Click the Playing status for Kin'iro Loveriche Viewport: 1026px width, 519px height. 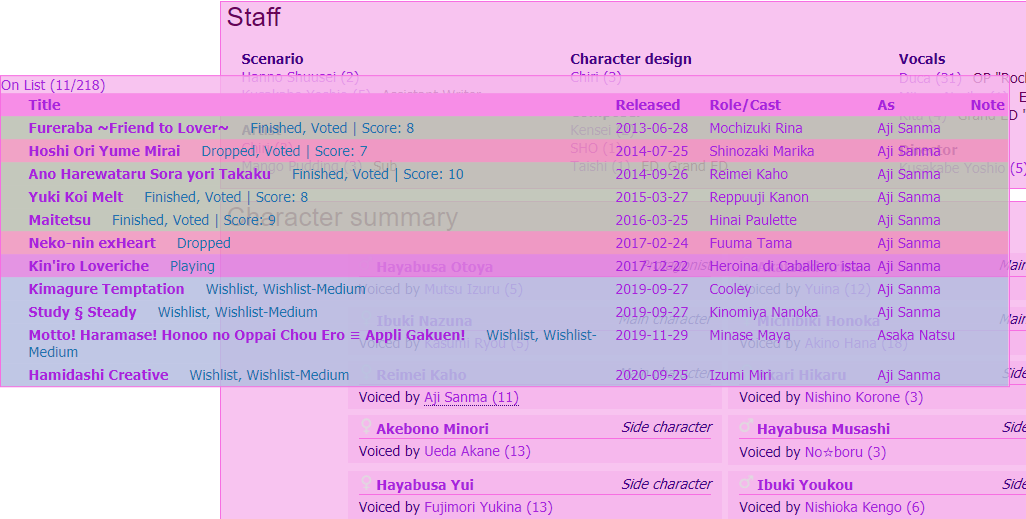pyautogui.click(x=192, y=266)
